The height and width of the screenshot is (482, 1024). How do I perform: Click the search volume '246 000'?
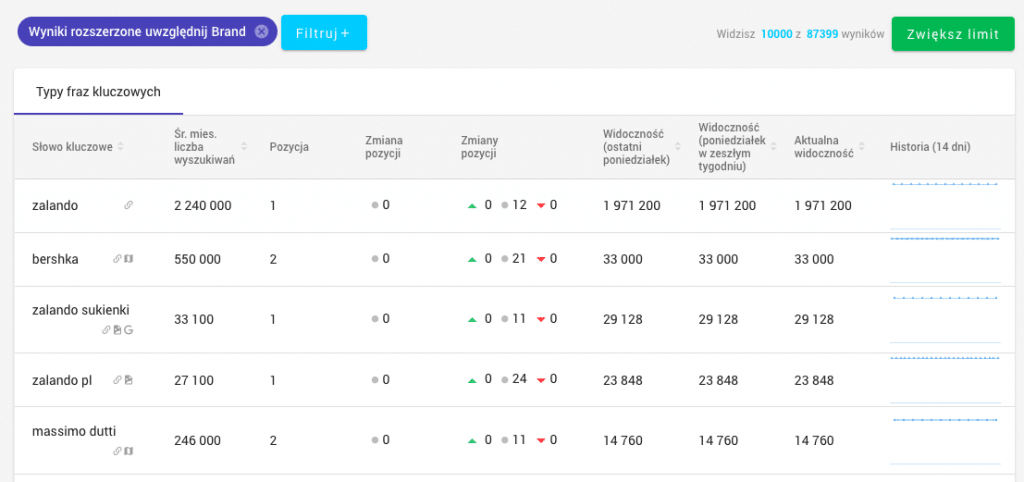(197, 441)
